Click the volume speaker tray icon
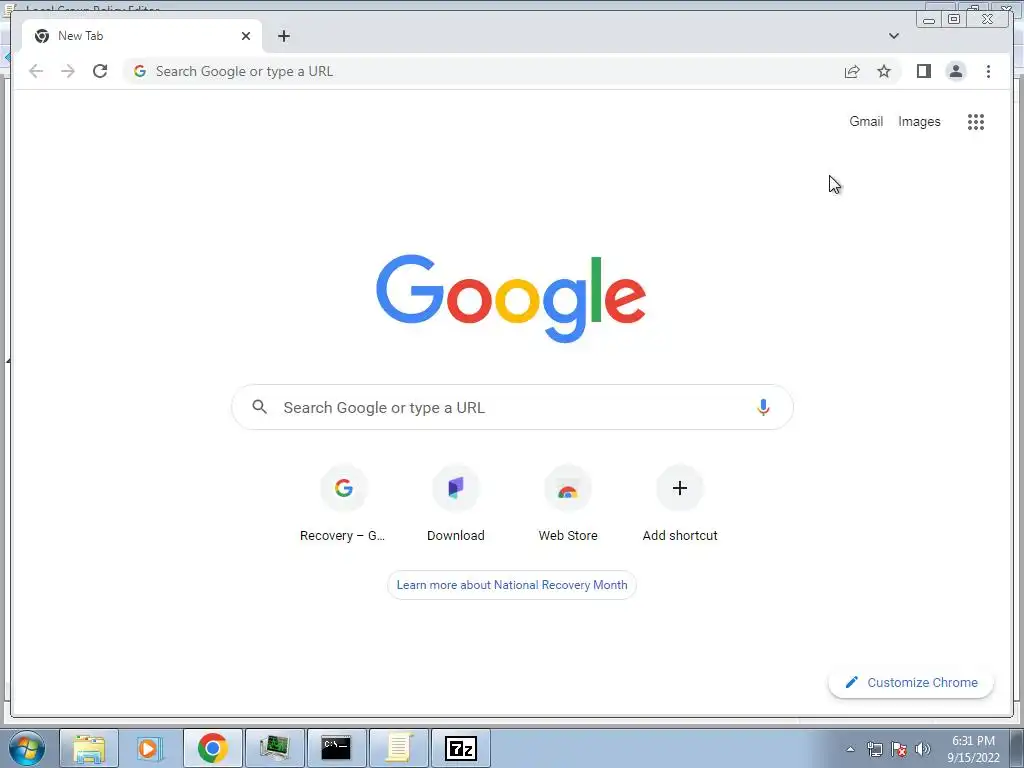 pos(923,749)
